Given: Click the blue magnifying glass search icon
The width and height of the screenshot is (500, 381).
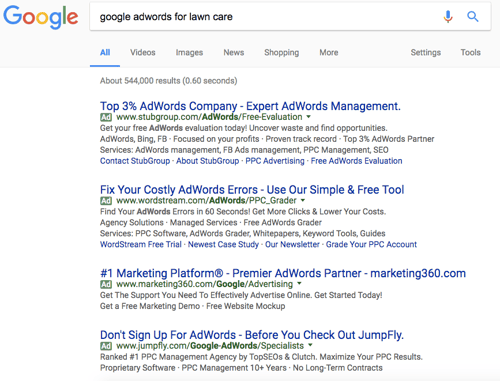Looking at the screenshot, I should pos(473,16).
